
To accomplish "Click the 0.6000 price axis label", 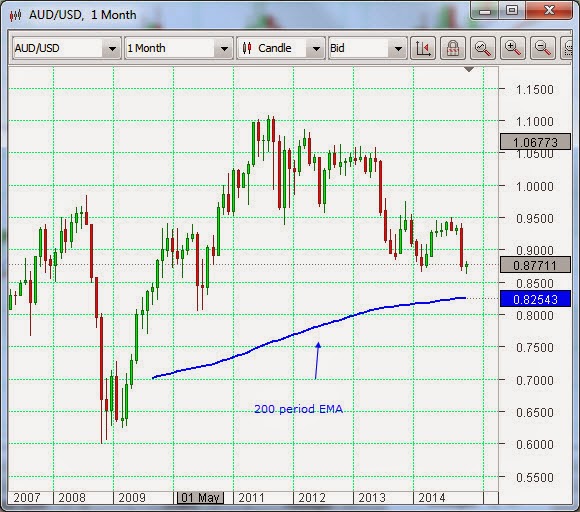I will [x=535, y=444].
